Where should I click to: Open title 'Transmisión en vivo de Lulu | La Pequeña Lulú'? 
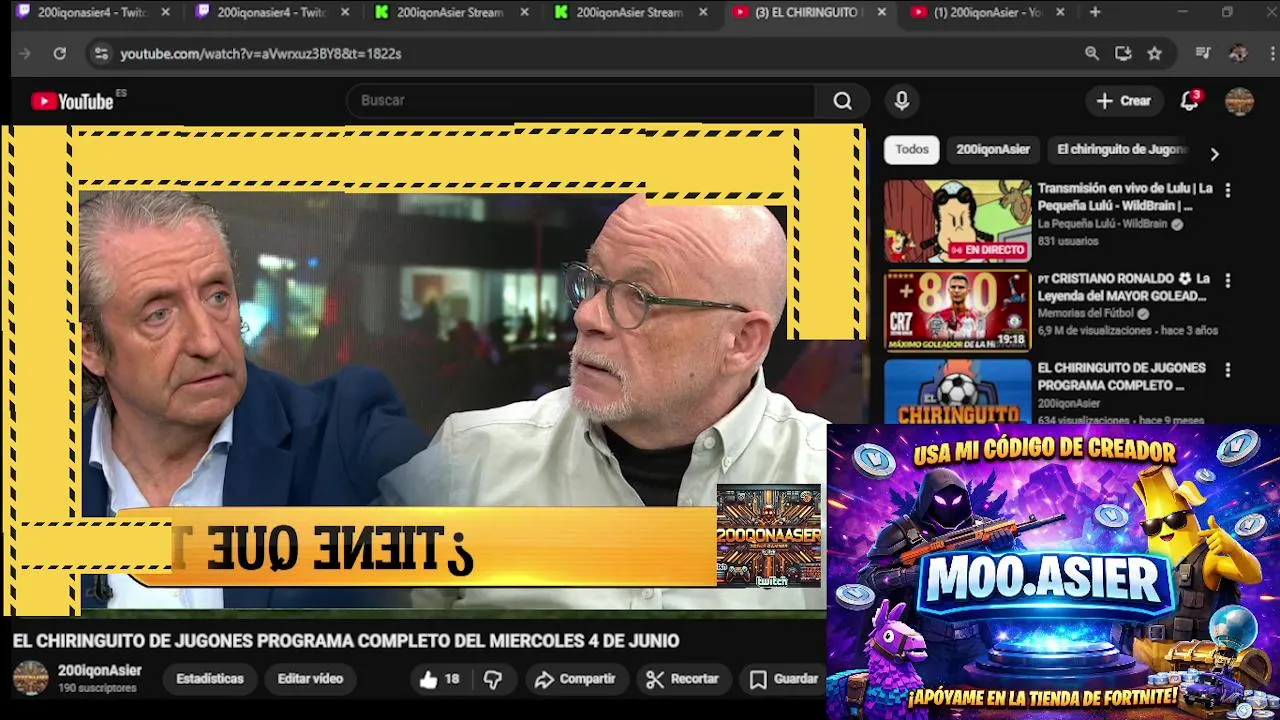click(x=1125, y=197)
